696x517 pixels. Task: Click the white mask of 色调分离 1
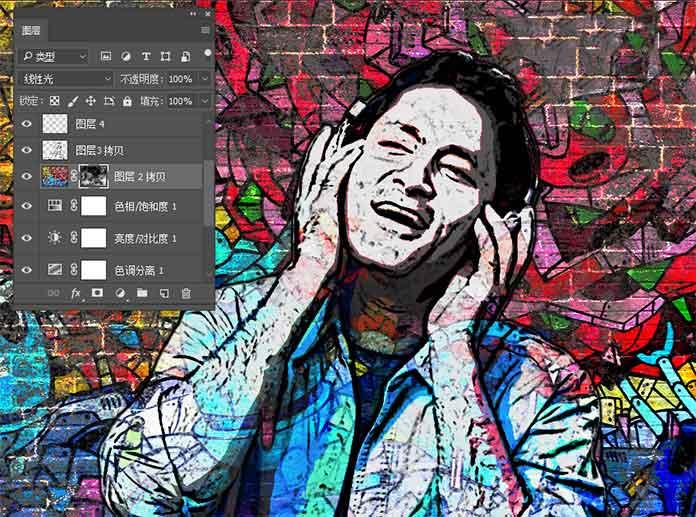click(x=94, y=270)
